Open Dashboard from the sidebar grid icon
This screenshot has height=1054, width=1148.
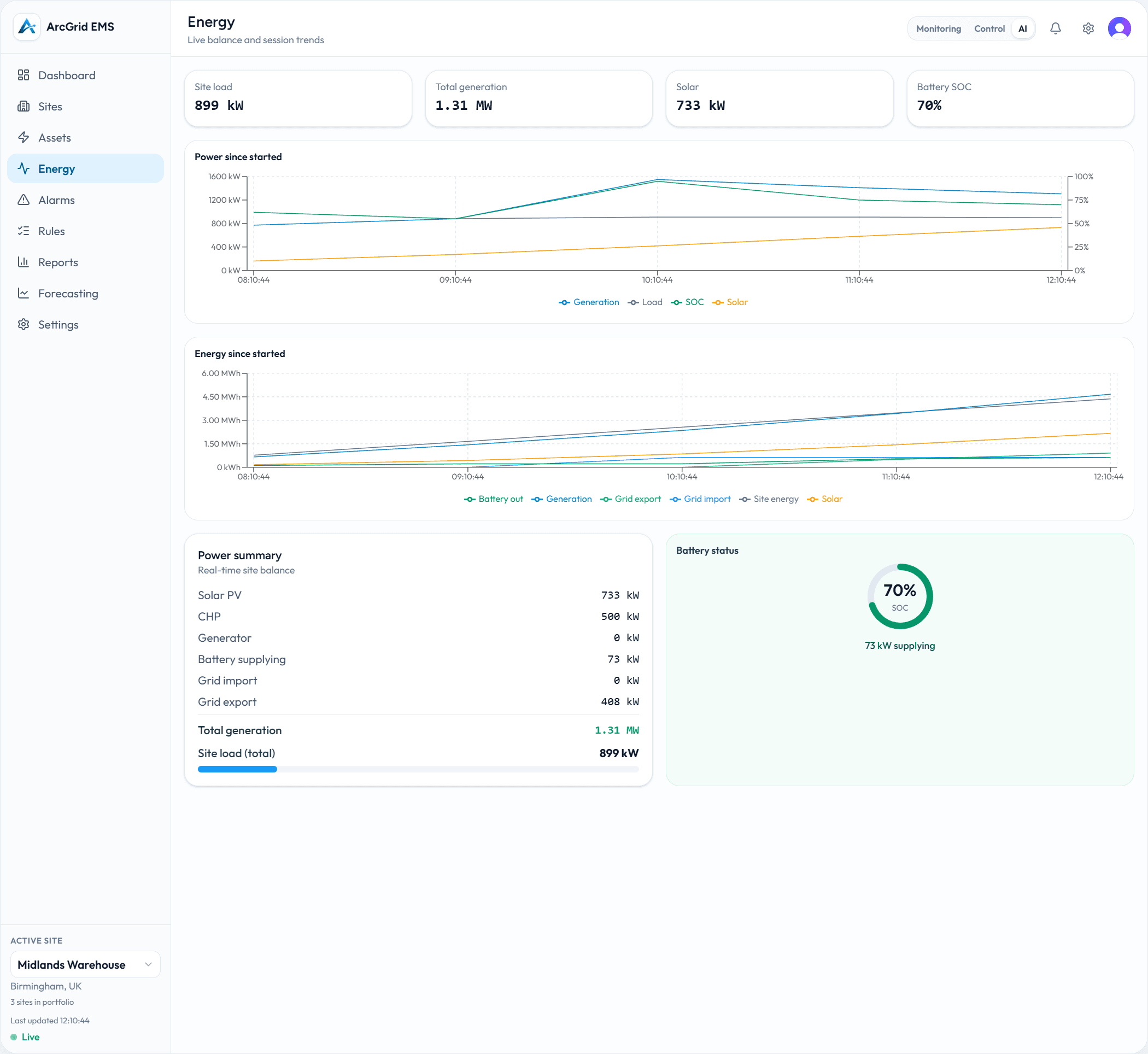[x=24, y=75]
